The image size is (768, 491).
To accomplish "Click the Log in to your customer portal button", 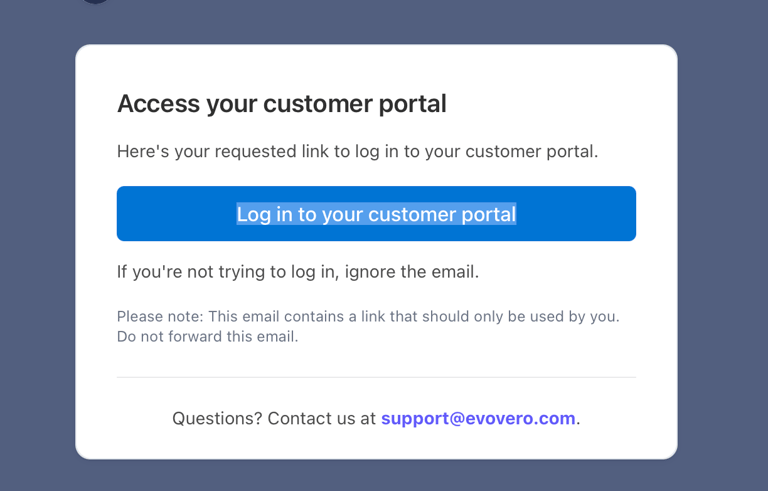I will 376,214.
